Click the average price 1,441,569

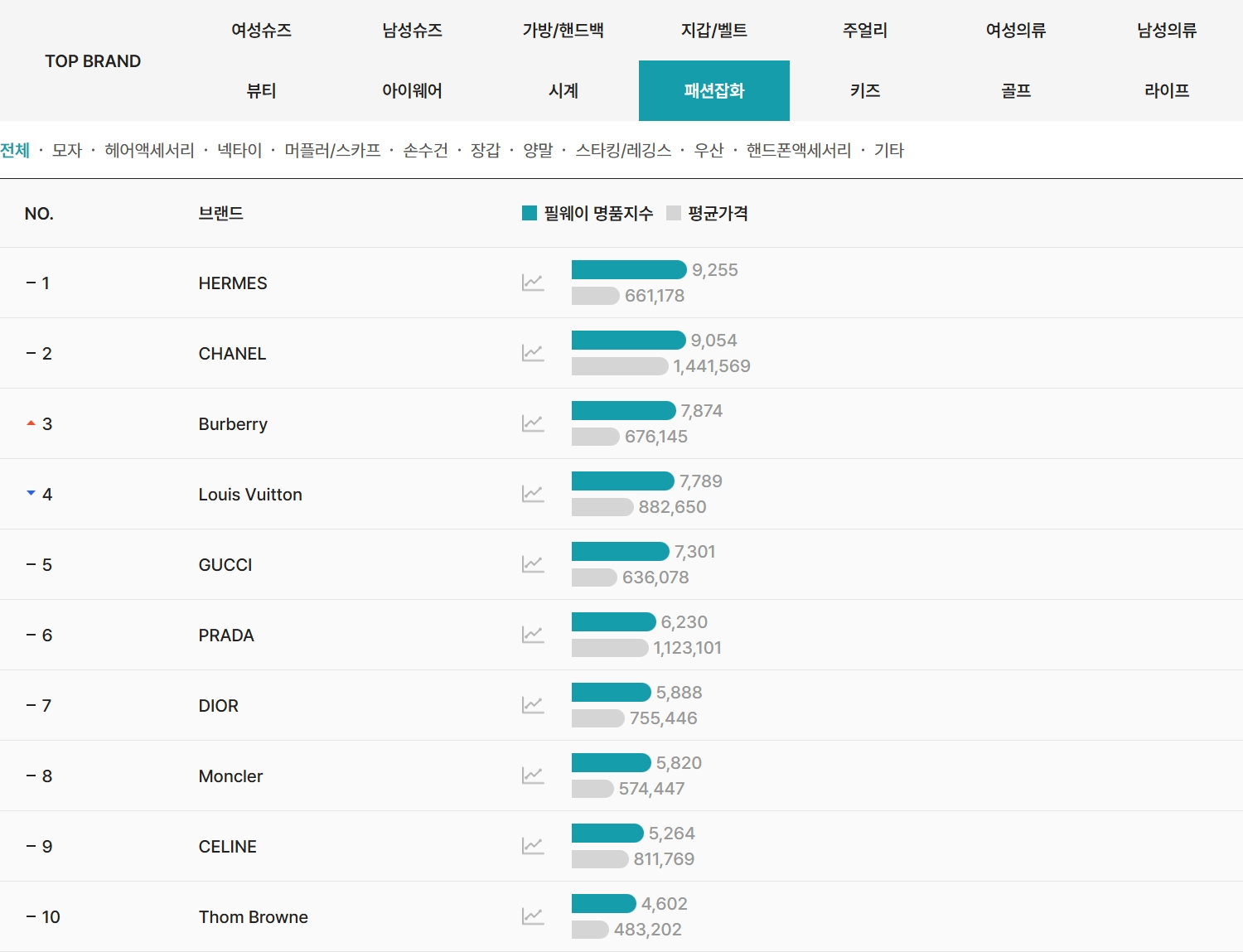tap(712, 366)
